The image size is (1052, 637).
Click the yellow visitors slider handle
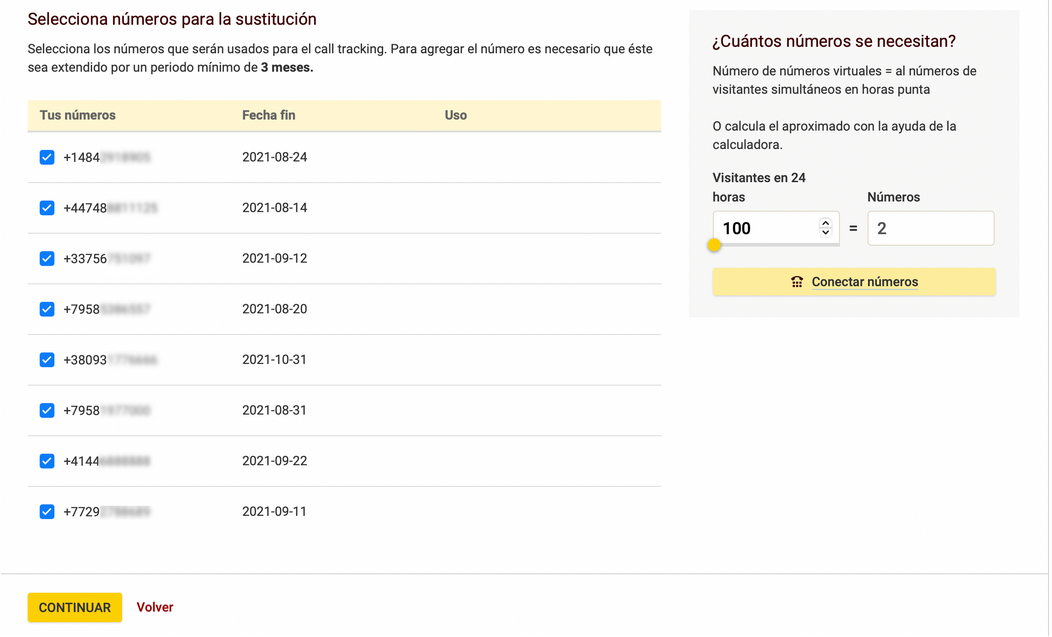pos(714,245)
